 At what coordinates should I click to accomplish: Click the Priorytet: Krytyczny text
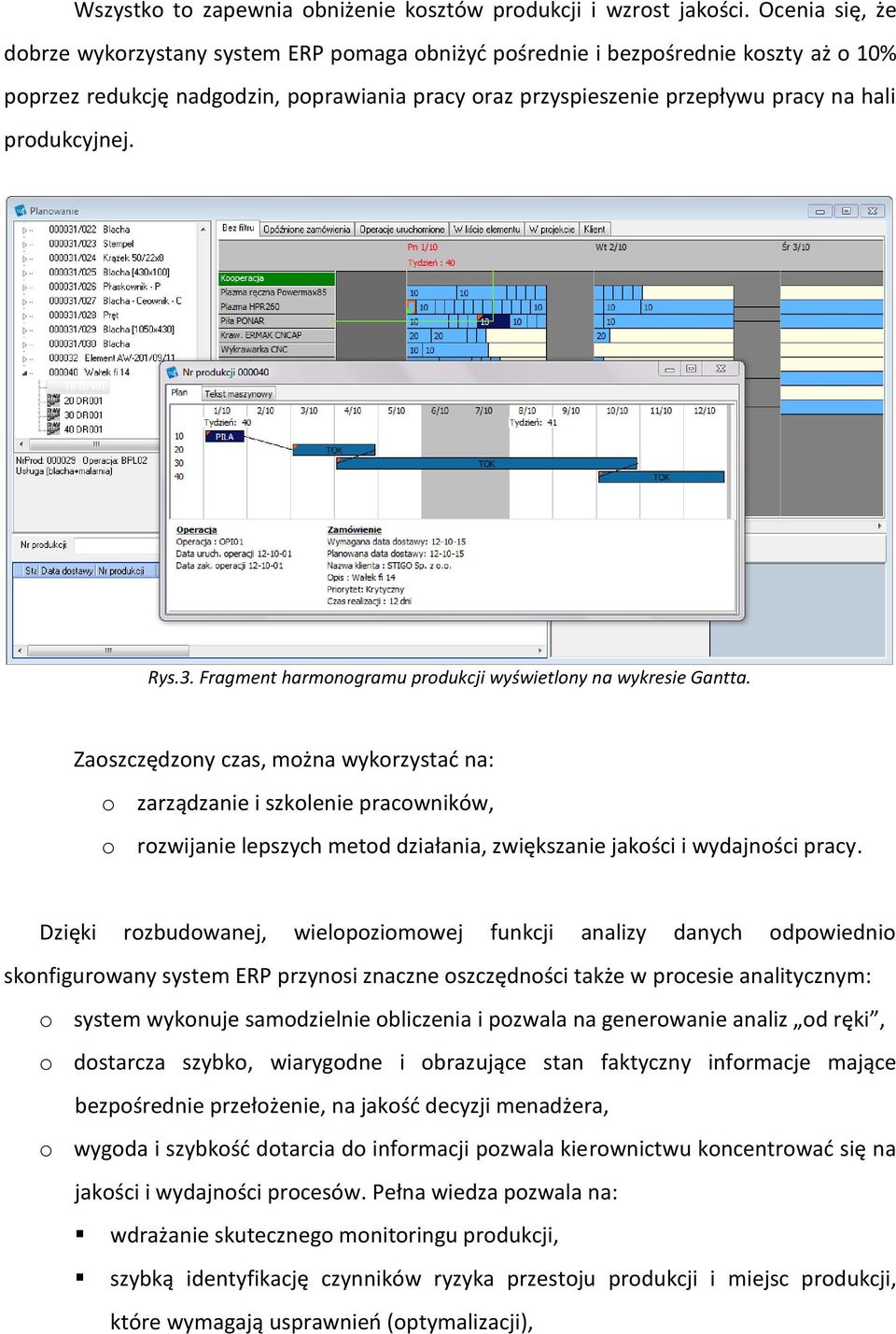pyautogui.click(x=366, y=590)
